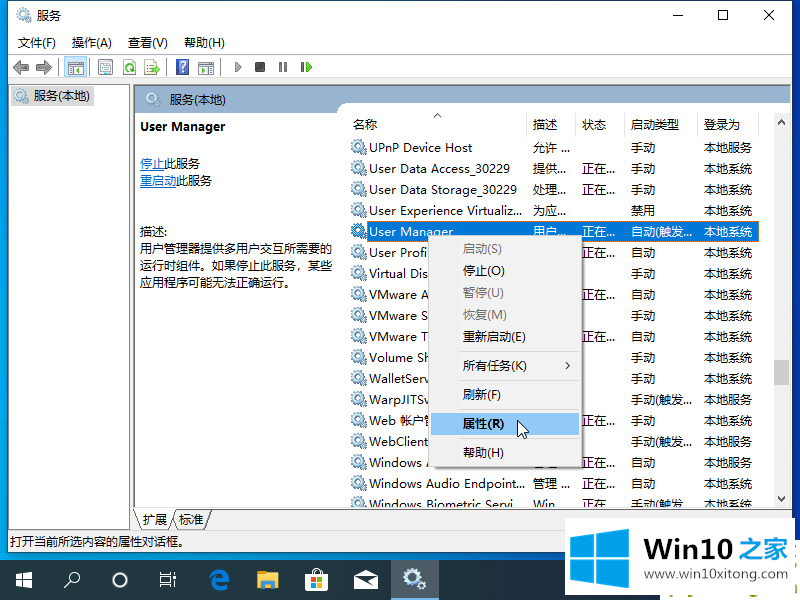Click the scrollbar down arrow
This screenshot has width=800, height=600.
click(x=781, y=499)
